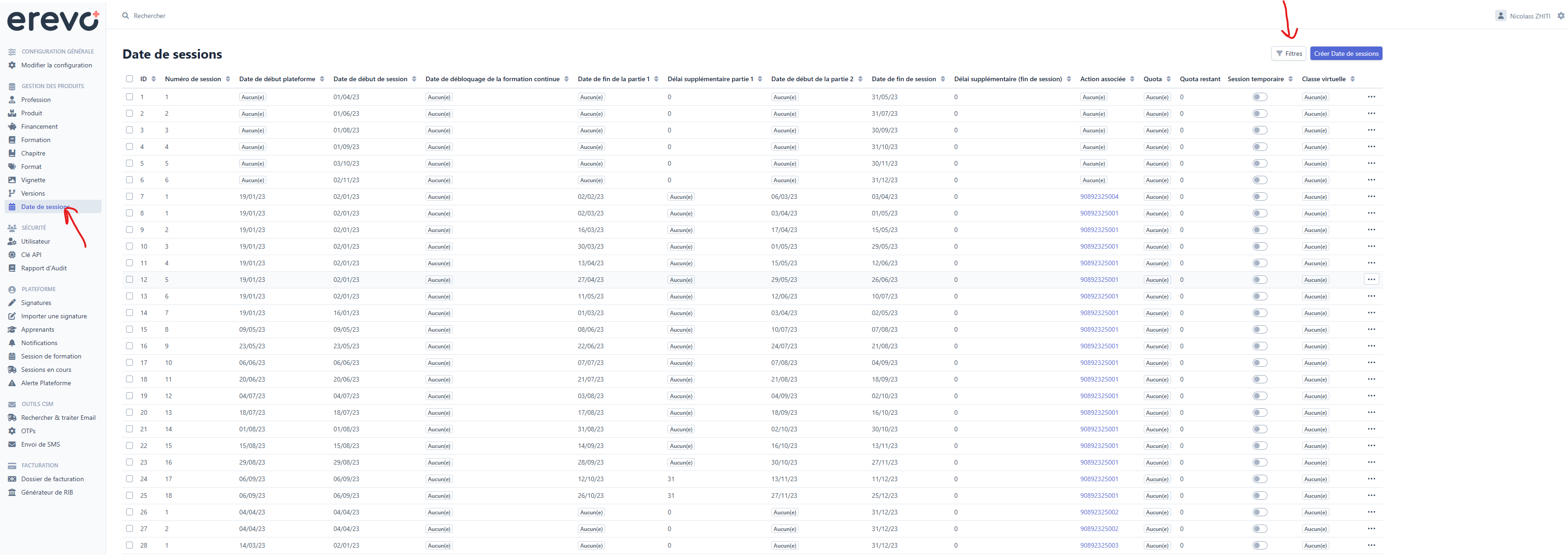This screenshot has width=1568, height=555.
Task: Check the checkbox for row ID 28
Action: tap(129, 545)
